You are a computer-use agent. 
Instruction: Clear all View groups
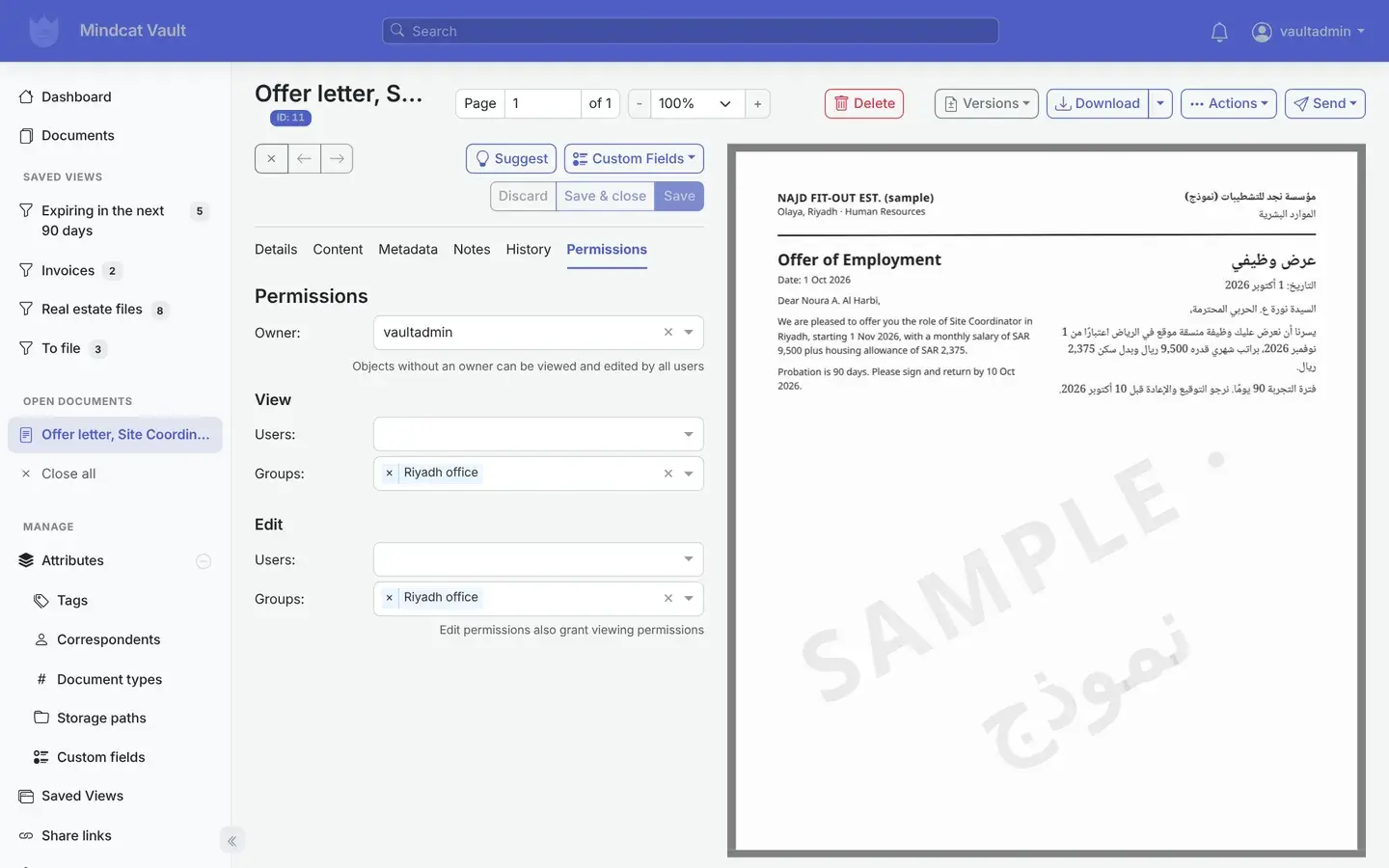[667, 474]
